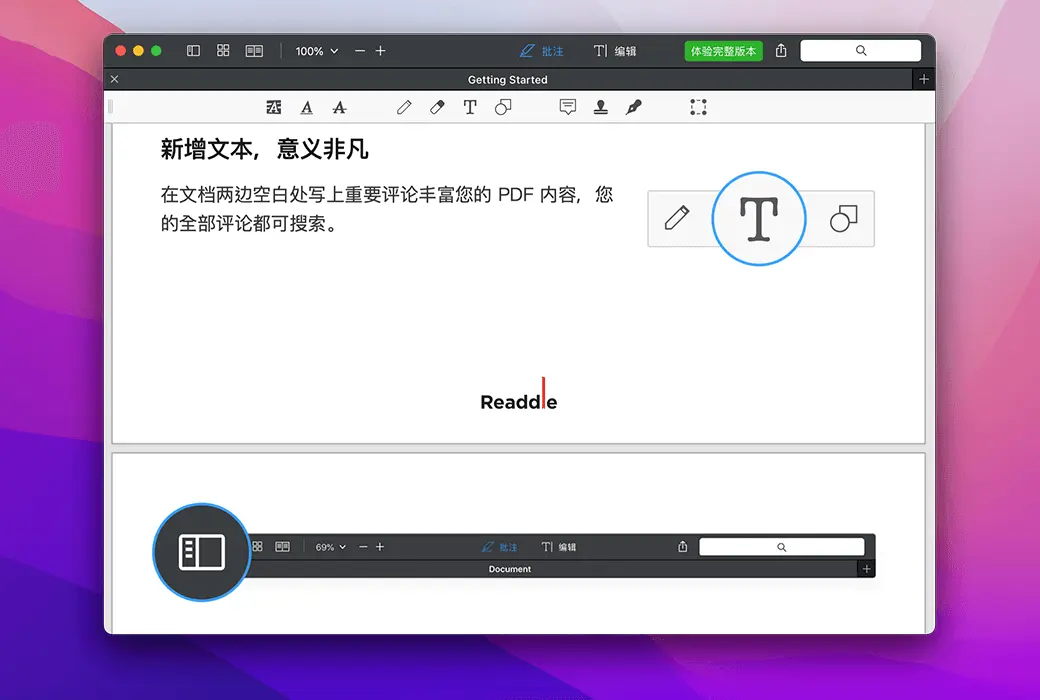Zoom out with the minus button
This screenshot has height=700, width=1040.
[x=359, y=50]
